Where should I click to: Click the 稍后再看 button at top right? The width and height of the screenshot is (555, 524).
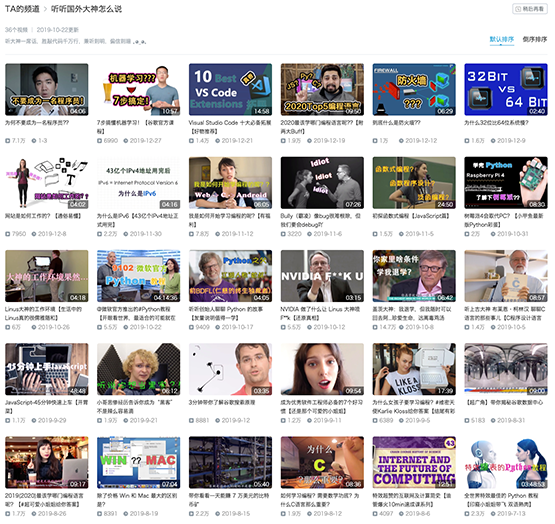pos(530,9)
